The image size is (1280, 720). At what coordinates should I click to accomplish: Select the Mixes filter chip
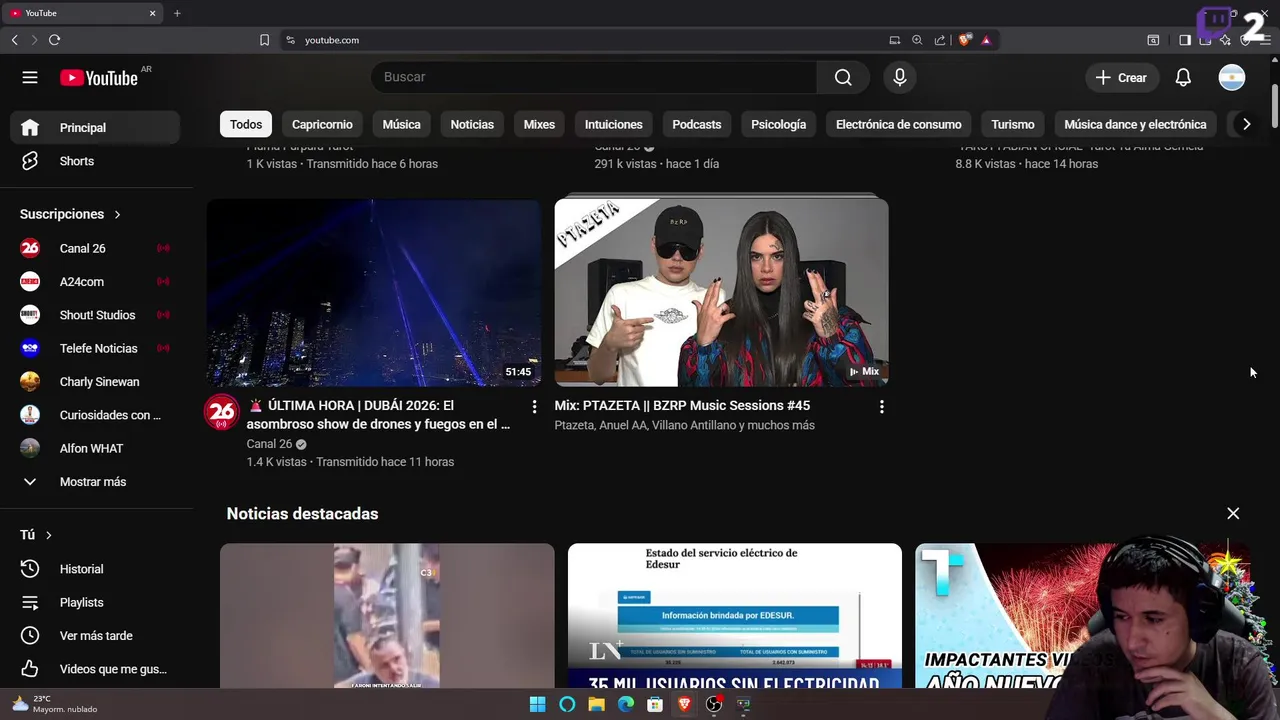pos(539,124)
